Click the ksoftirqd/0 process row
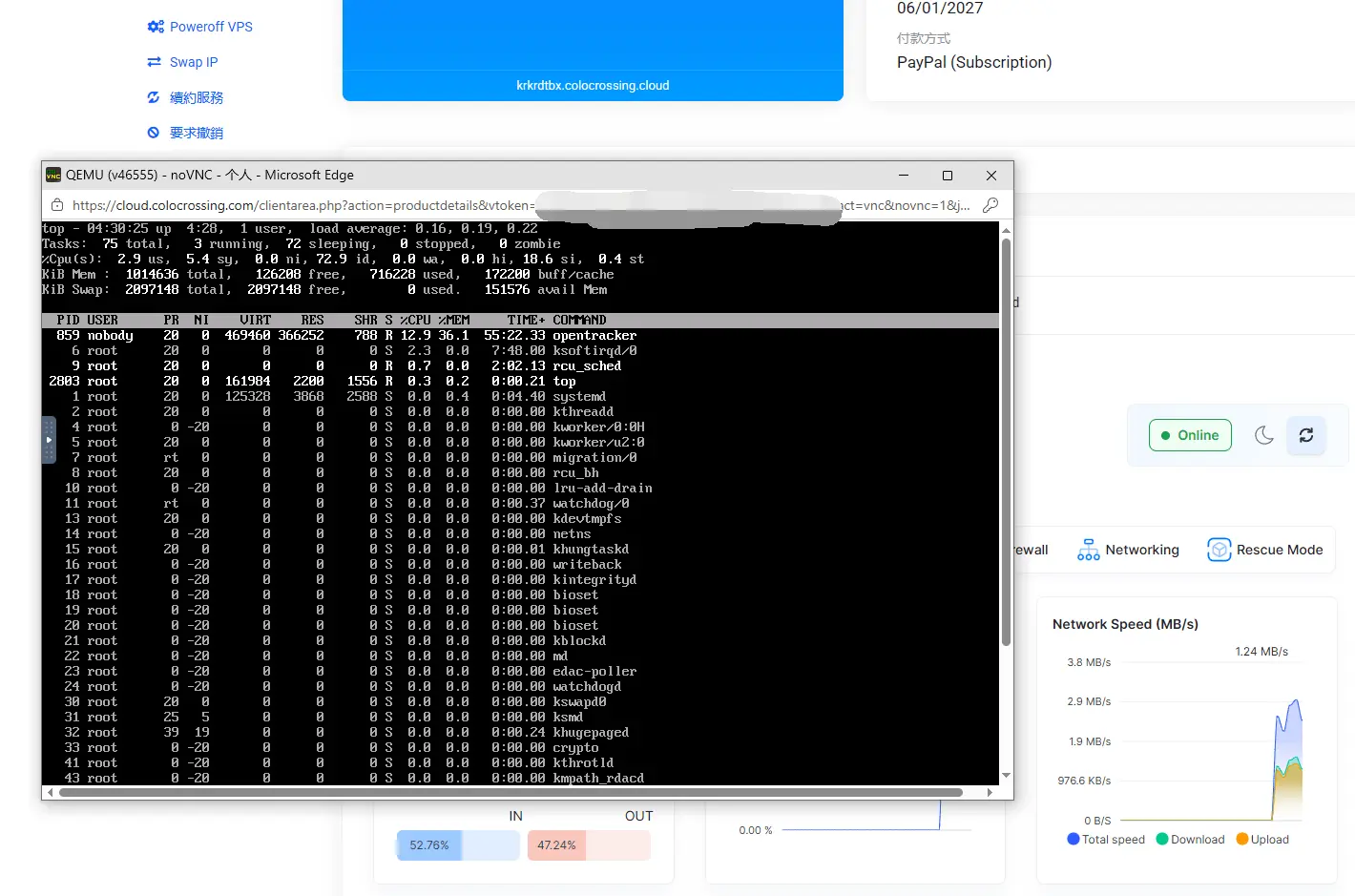The height and width of the screenshot is (896, 1355). coord(520,350)
